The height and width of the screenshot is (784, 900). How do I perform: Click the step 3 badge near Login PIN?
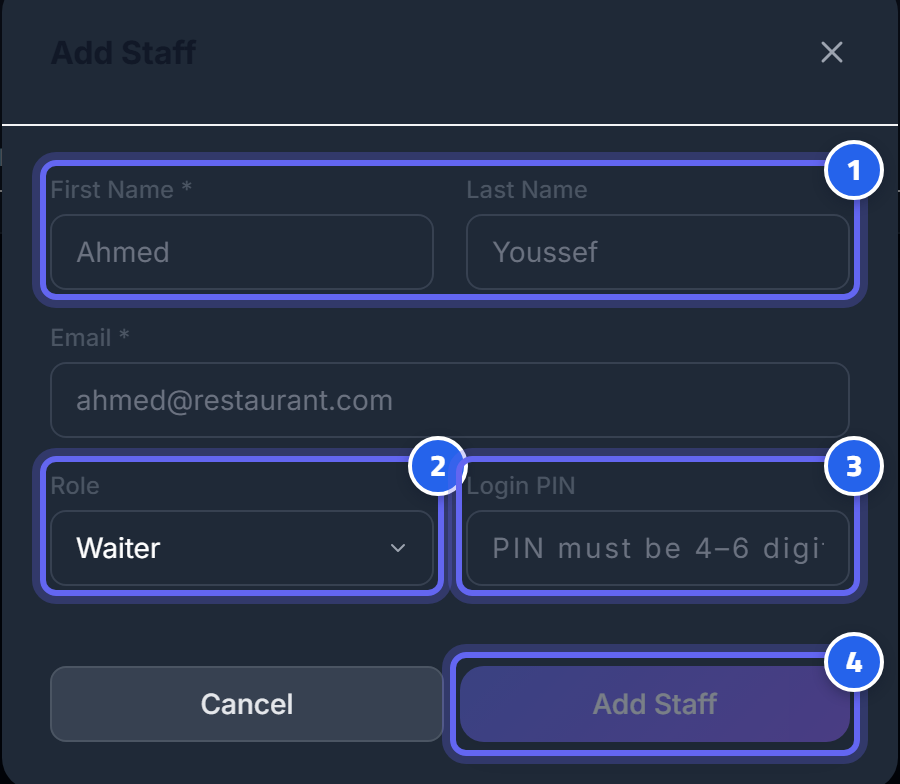click(854, 466)
